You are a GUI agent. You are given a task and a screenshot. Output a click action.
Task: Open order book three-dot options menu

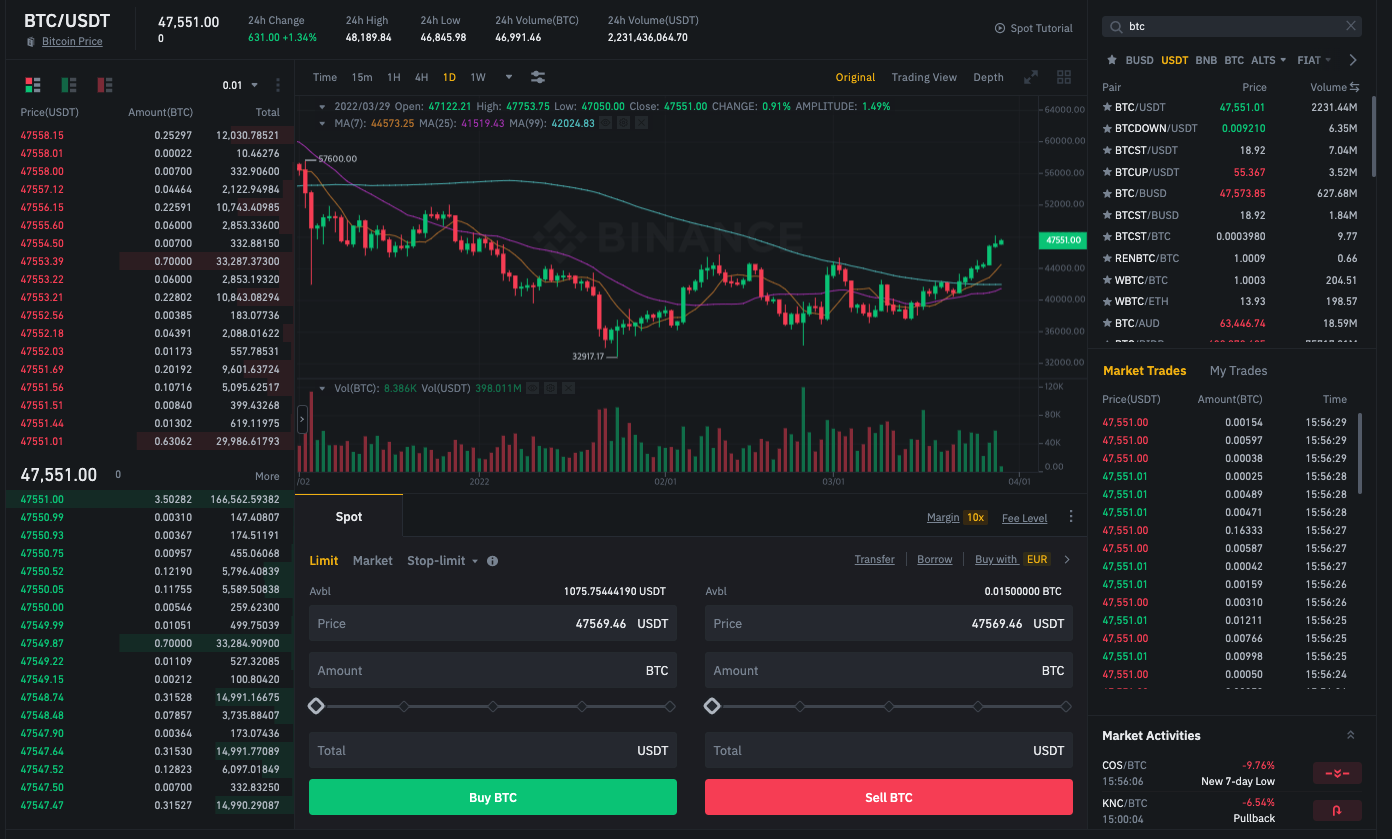point(278,85)
